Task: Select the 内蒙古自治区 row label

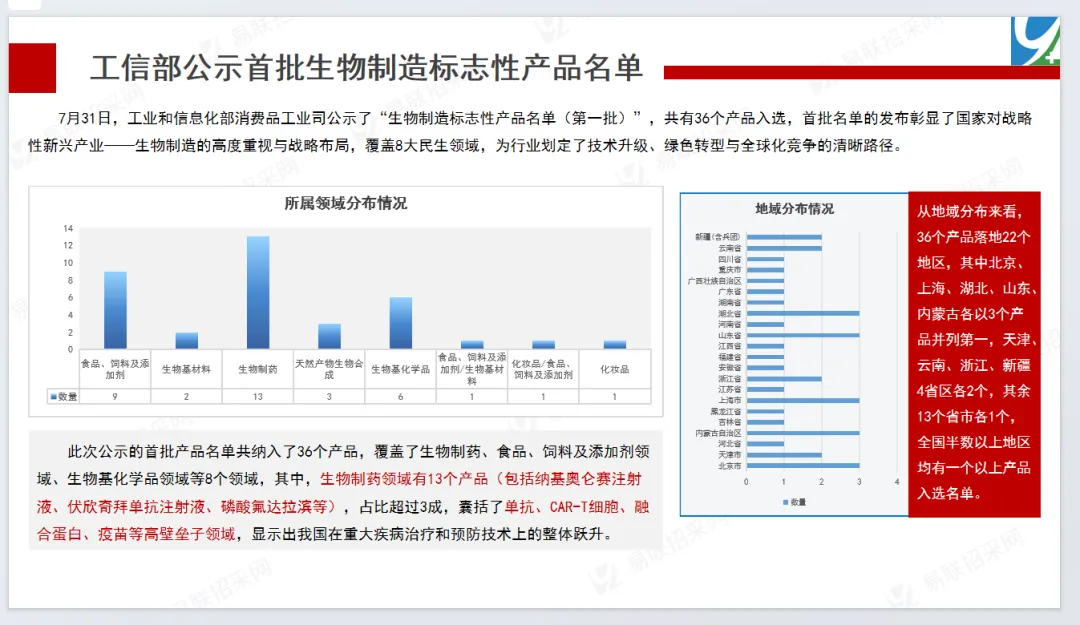Action: click(718, 433)
